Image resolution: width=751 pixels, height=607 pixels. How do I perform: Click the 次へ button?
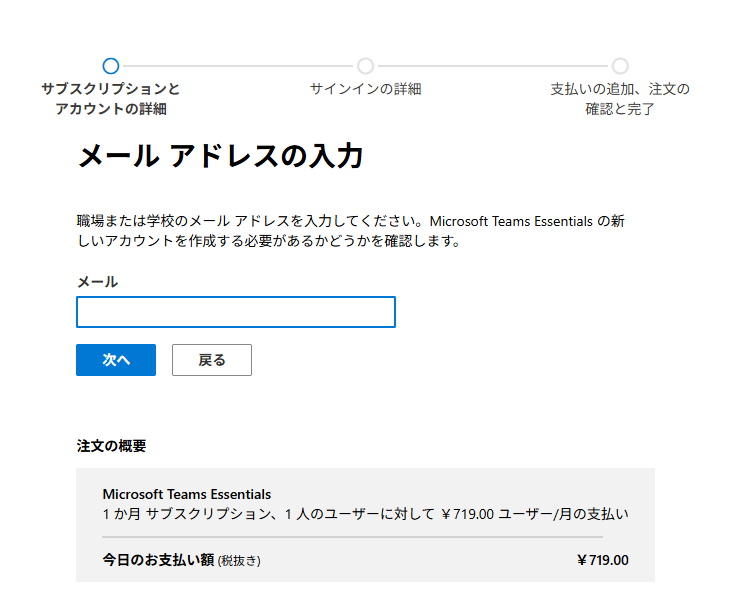(116, 360)
